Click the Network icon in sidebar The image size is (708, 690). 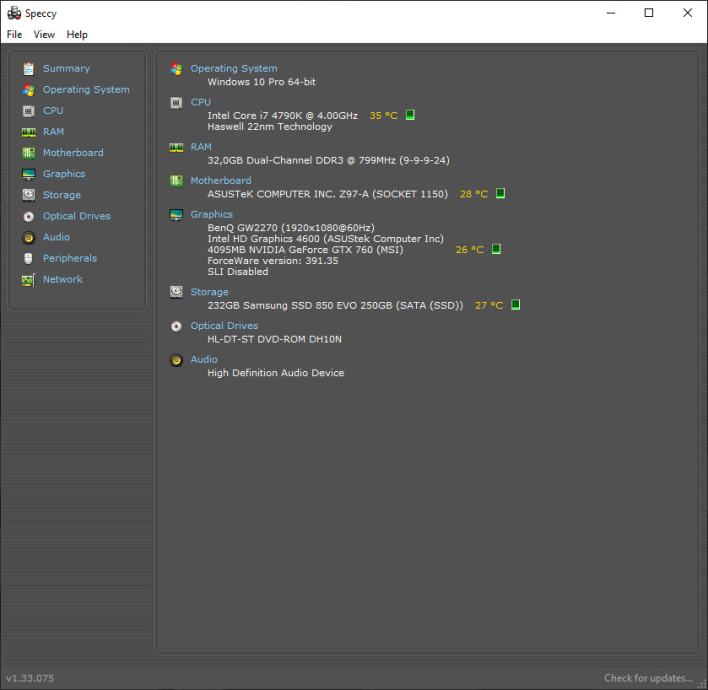coord(28,280)
